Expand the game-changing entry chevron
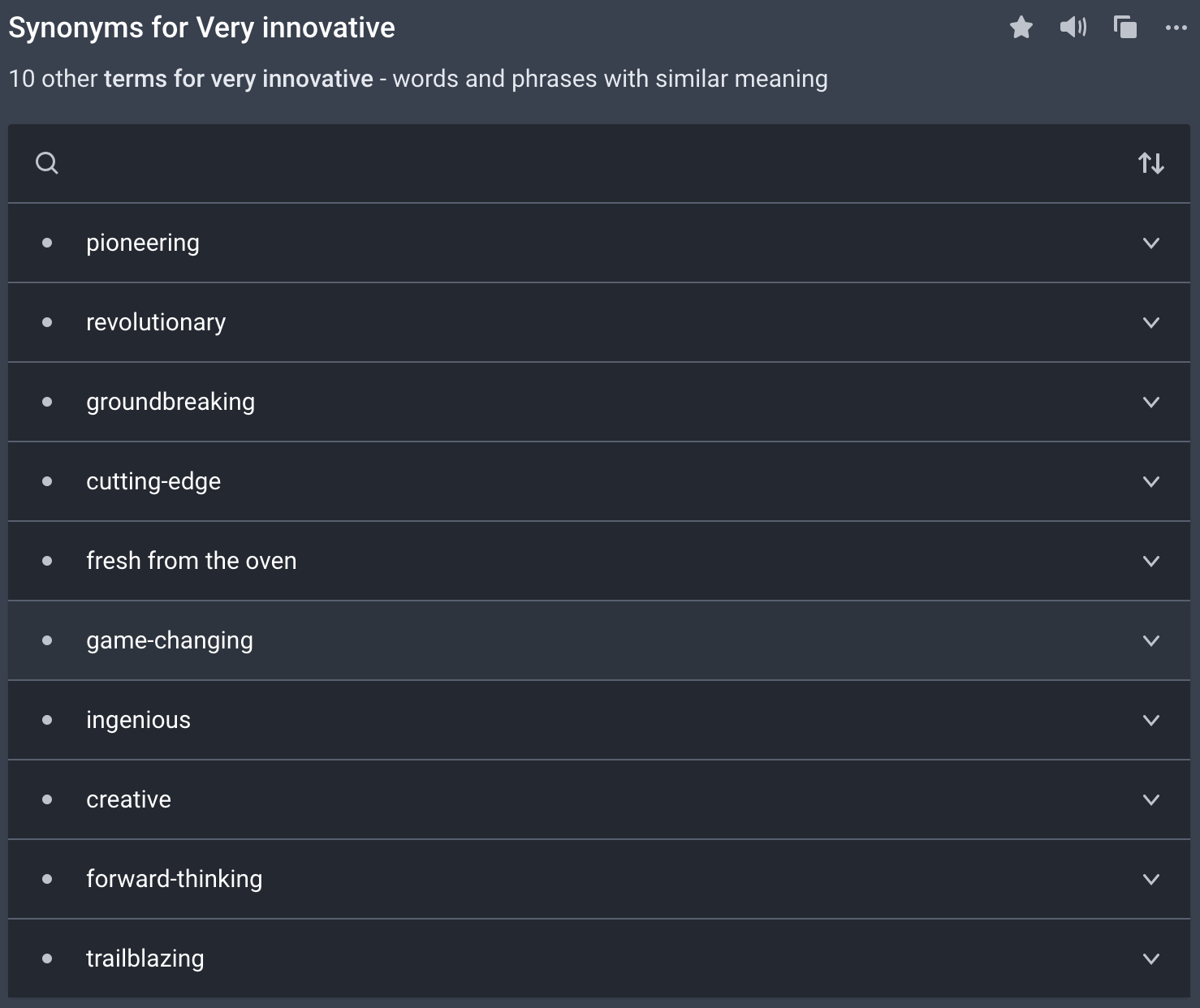The height and width of the screenshot is (1008, 1200). point(1150,640)
